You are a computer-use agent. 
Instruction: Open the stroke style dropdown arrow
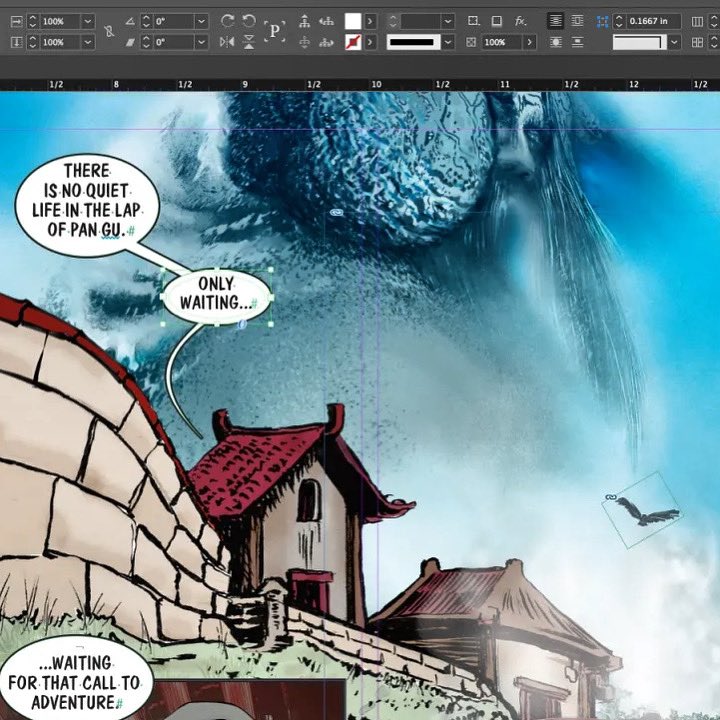(448, 42)
